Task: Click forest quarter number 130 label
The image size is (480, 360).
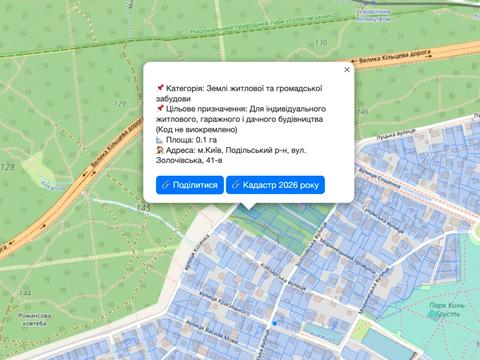Action: pyautogui.click(x=321, y=43)
